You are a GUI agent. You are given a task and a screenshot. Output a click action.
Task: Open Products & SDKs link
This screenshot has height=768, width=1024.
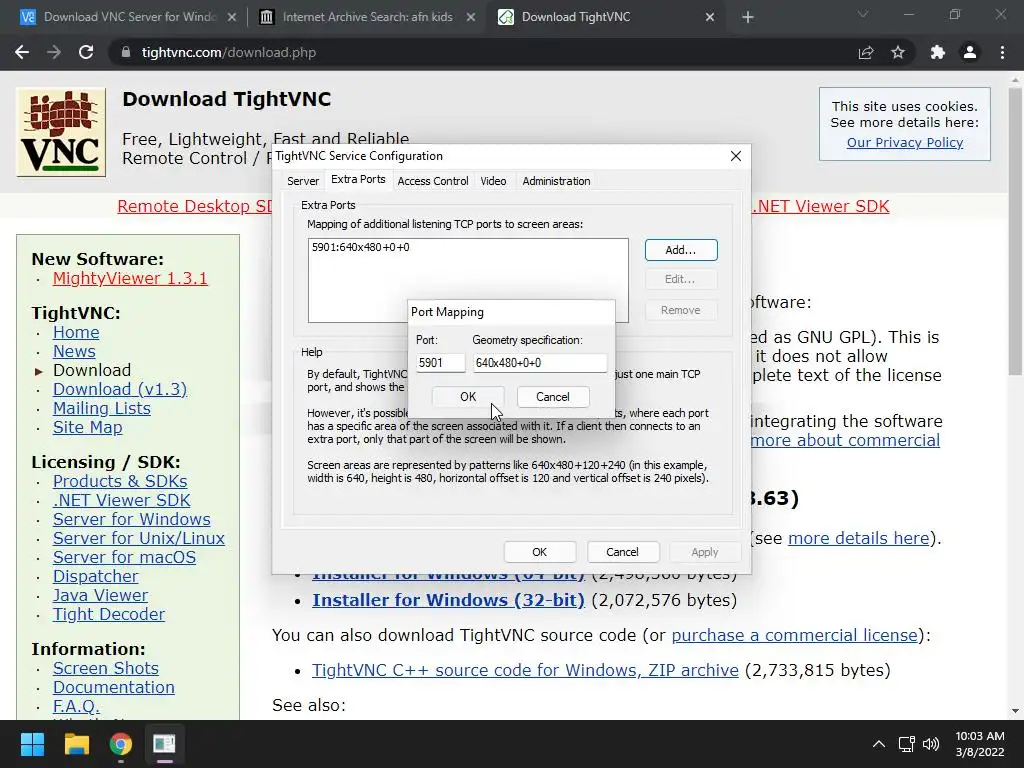click(x=120, y=481)
